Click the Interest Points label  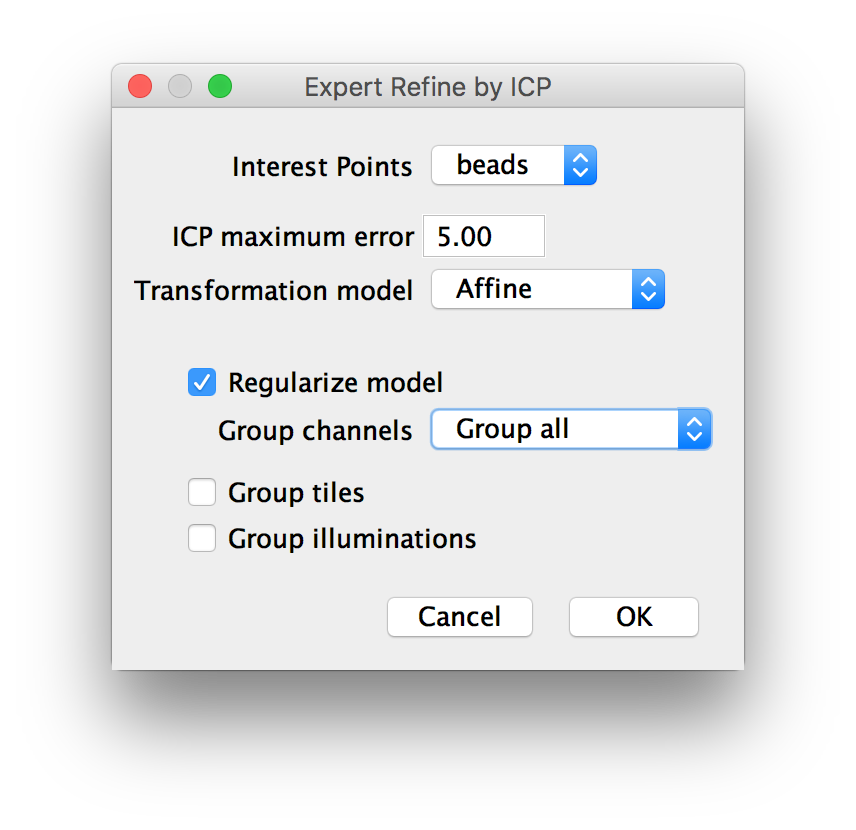(x=322, y=167)
